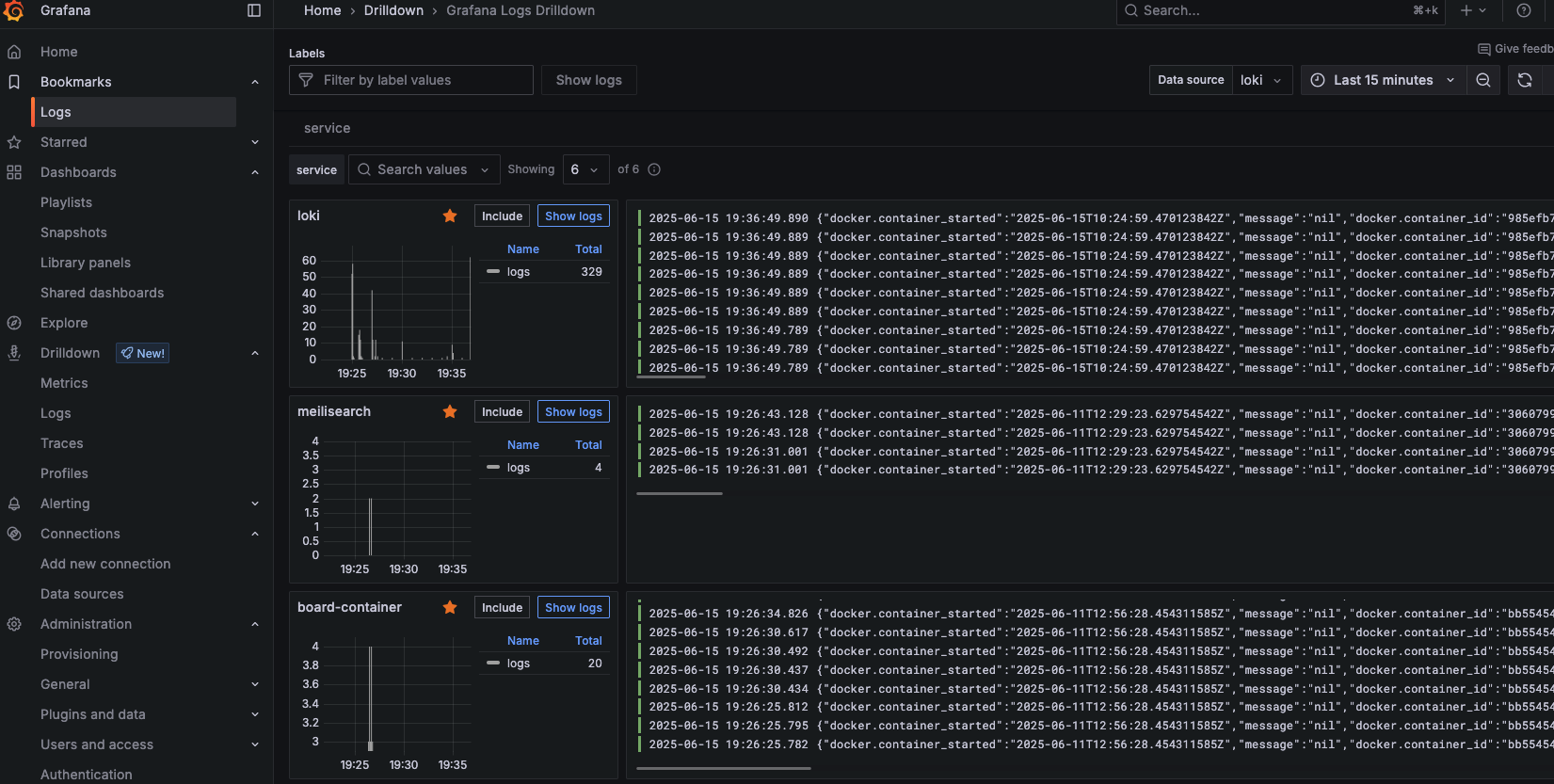Click the board-container logs horizontal scrollbar
The height and width of the screenshot is (784, 1554).
(x=723, y=769)
